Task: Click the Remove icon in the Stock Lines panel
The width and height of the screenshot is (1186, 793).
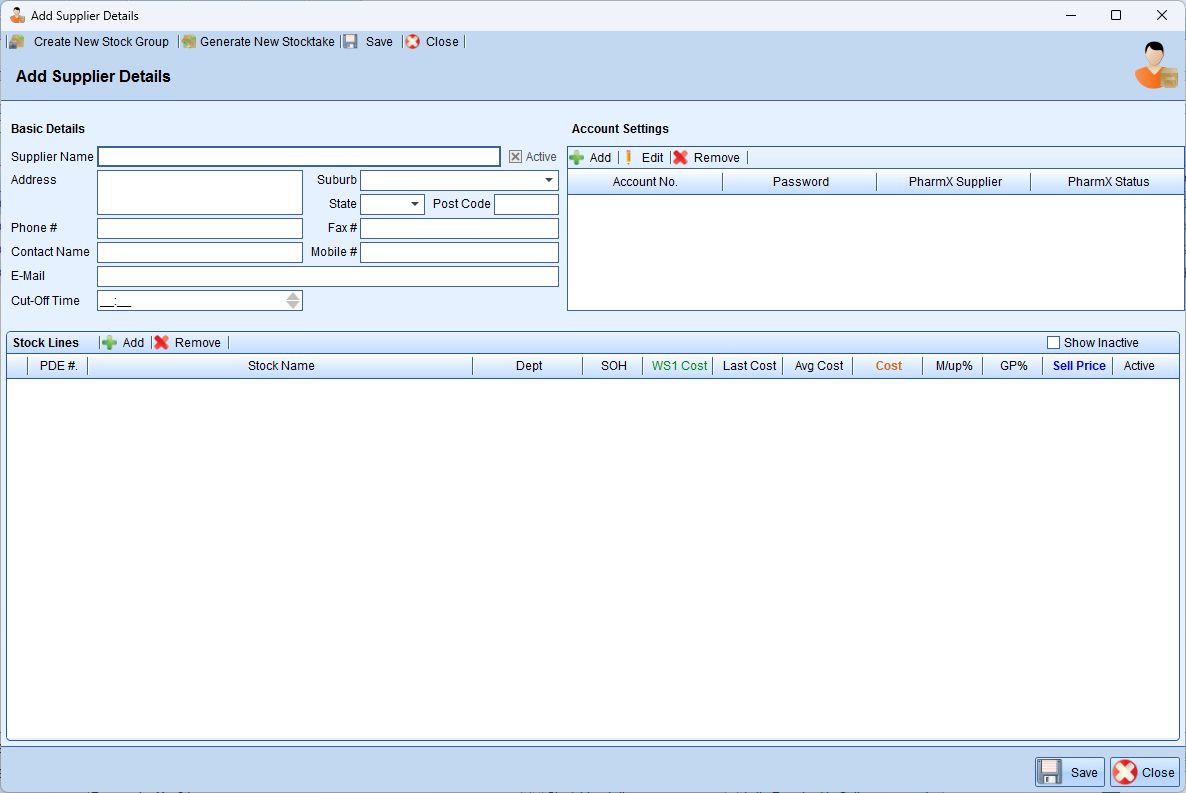Action: [162, 342]
